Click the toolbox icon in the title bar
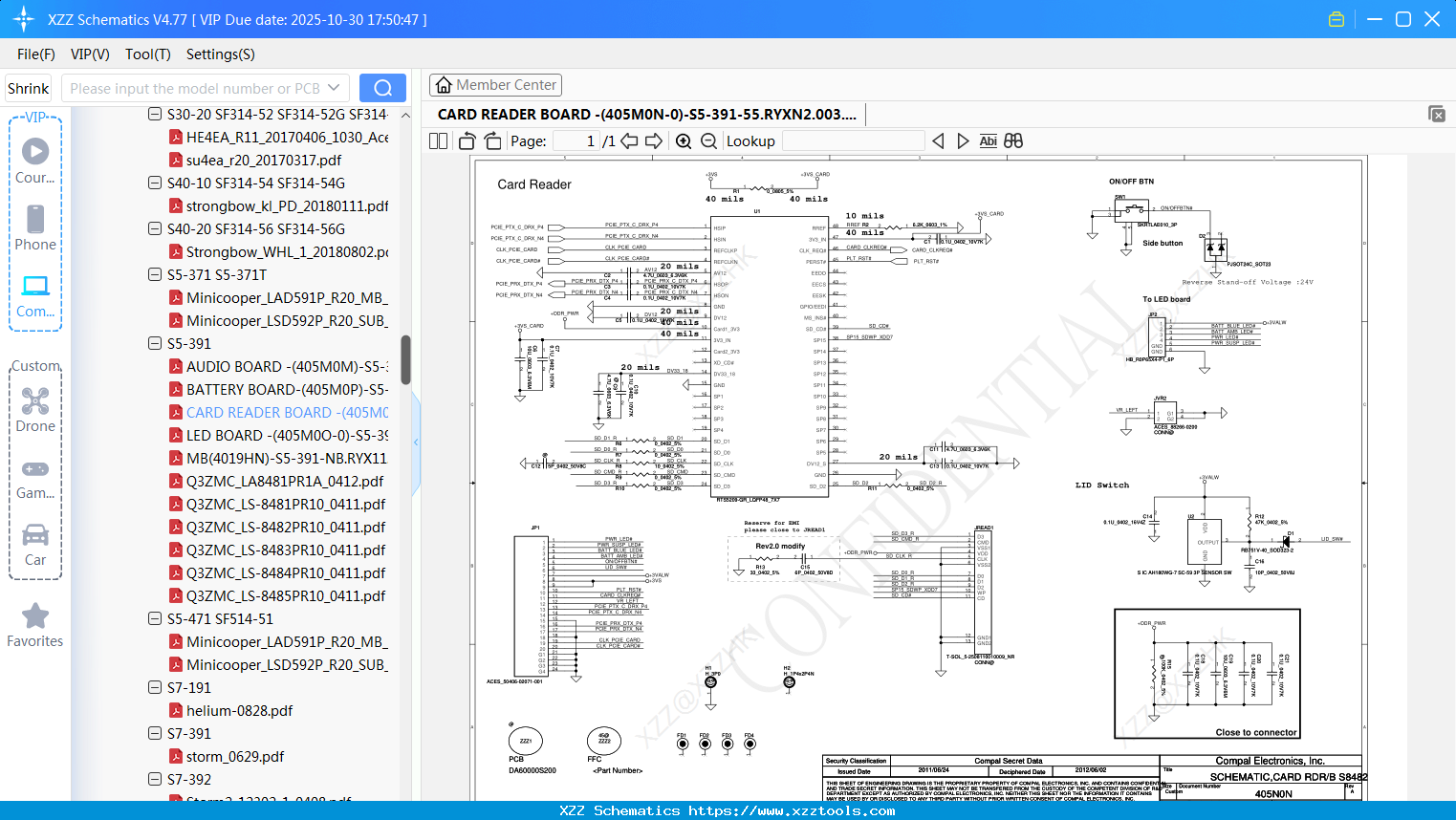Image resolution: width=1456 pixels, height=820 pixels. coord(1336,19)
